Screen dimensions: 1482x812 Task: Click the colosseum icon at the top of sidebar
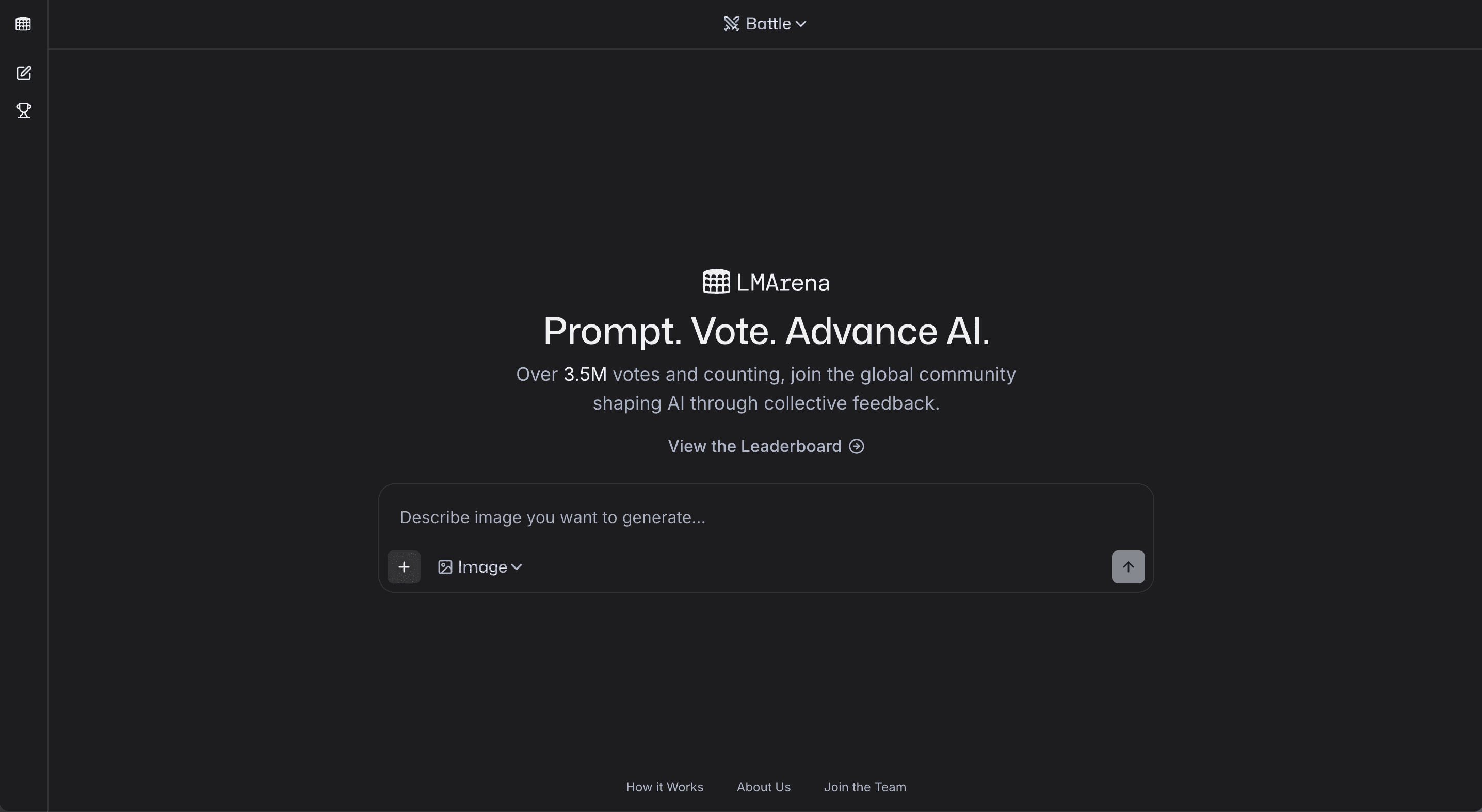pos(24,24)
